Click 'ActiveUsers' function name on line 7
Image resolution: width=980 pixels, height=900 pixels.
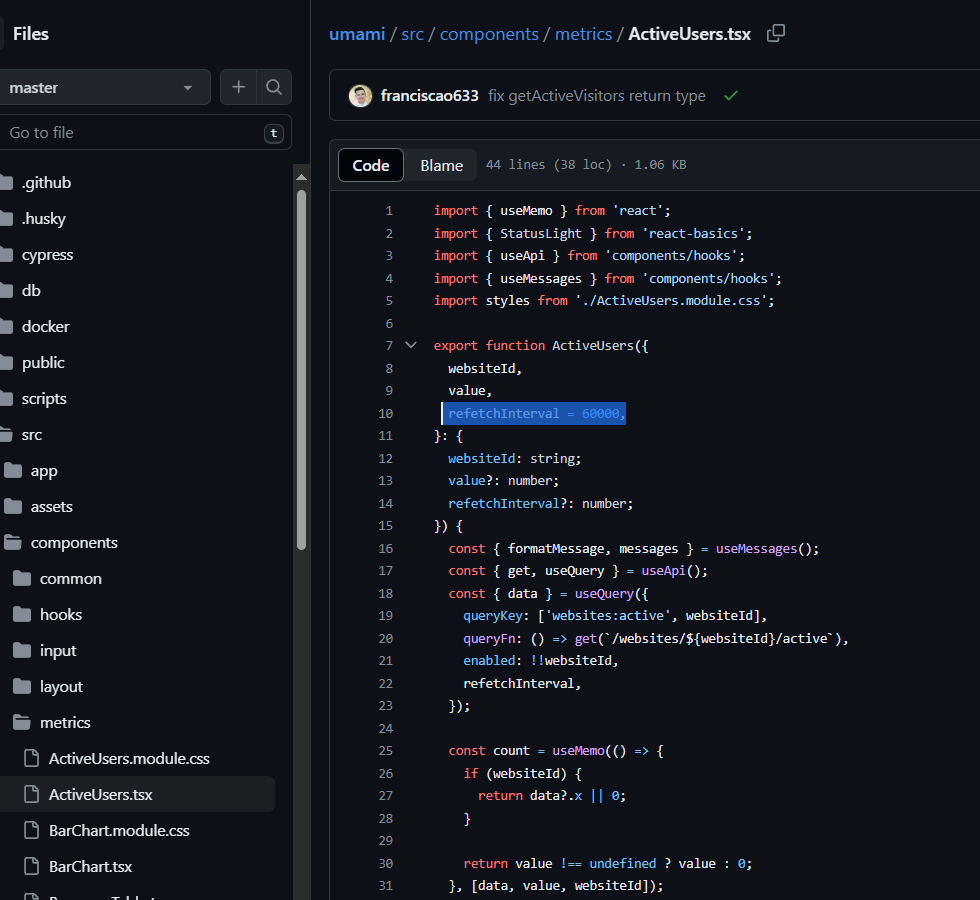[x=592, y=346]
